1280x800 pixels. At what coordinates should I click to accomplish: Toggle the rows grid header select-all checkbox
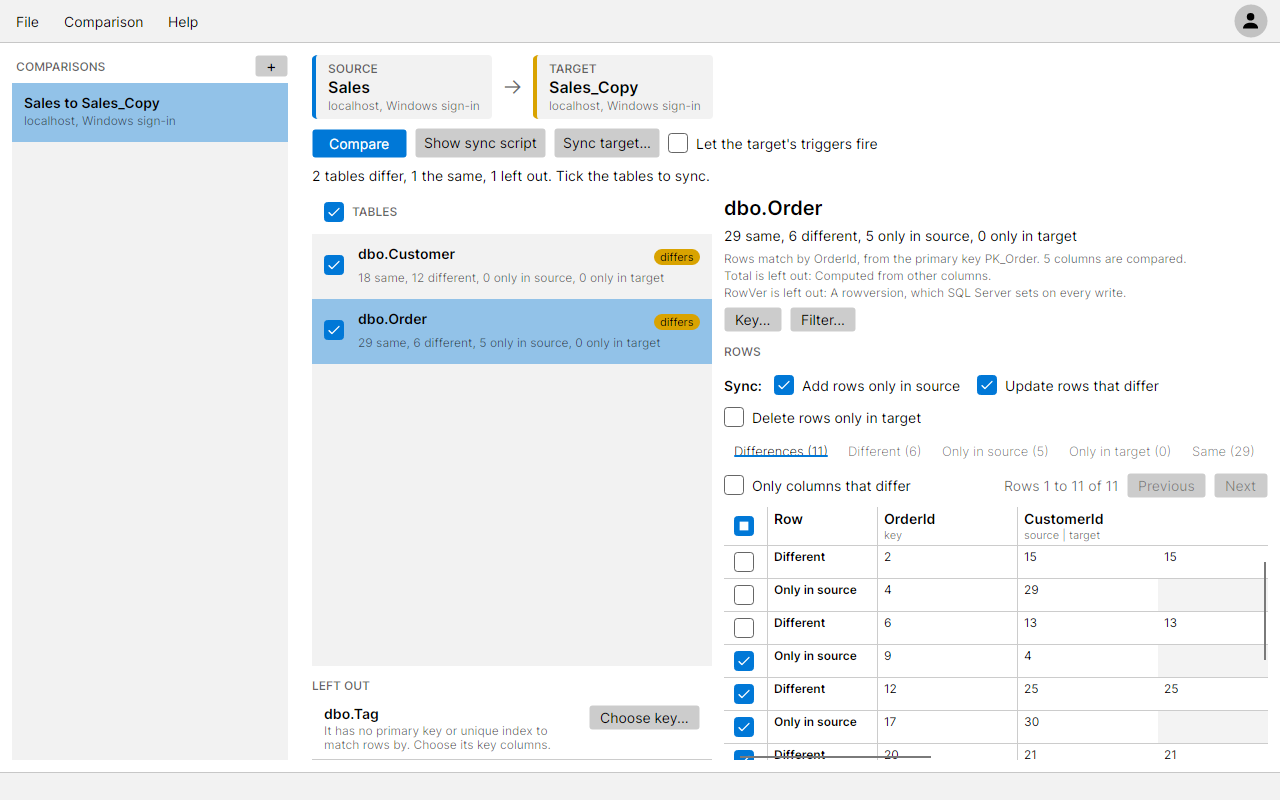(x=744, y=525)
